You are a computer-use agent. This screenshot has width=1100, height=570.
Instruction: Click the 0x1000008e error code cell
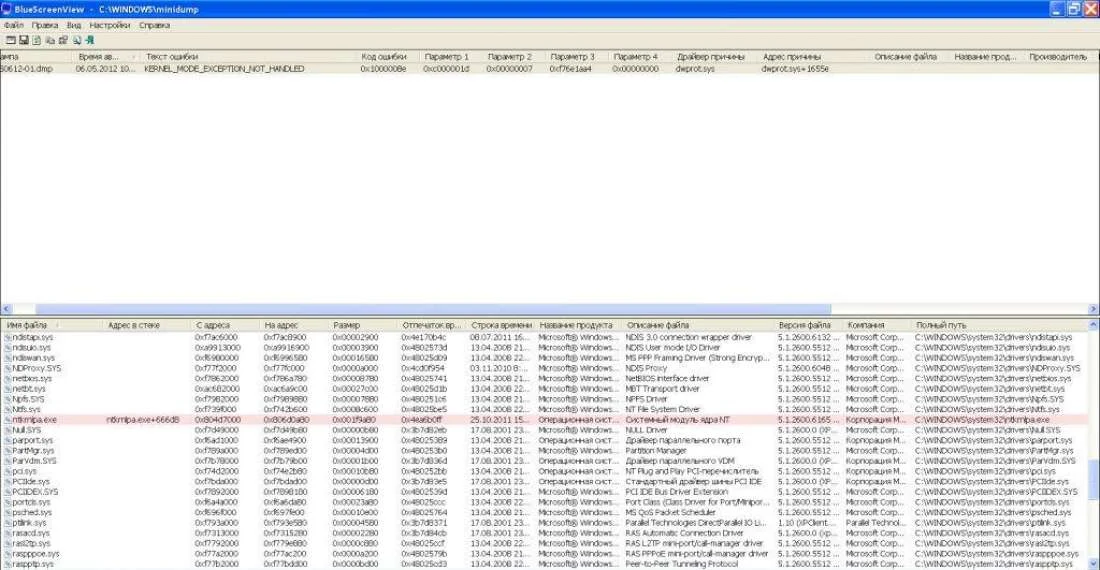point(383,69)
